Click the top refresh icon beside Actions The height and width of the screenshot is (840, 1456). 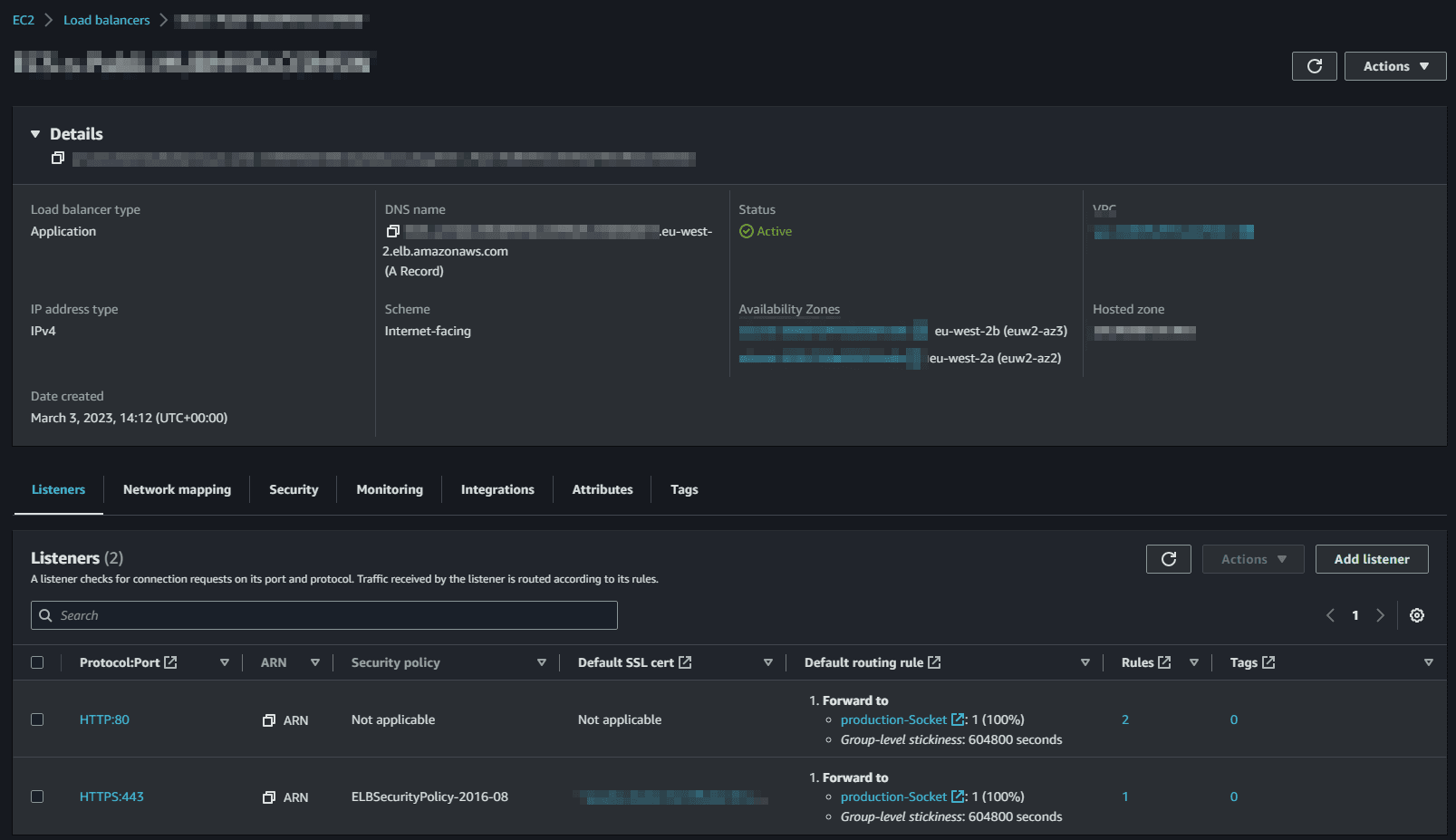coord(1314,66)
